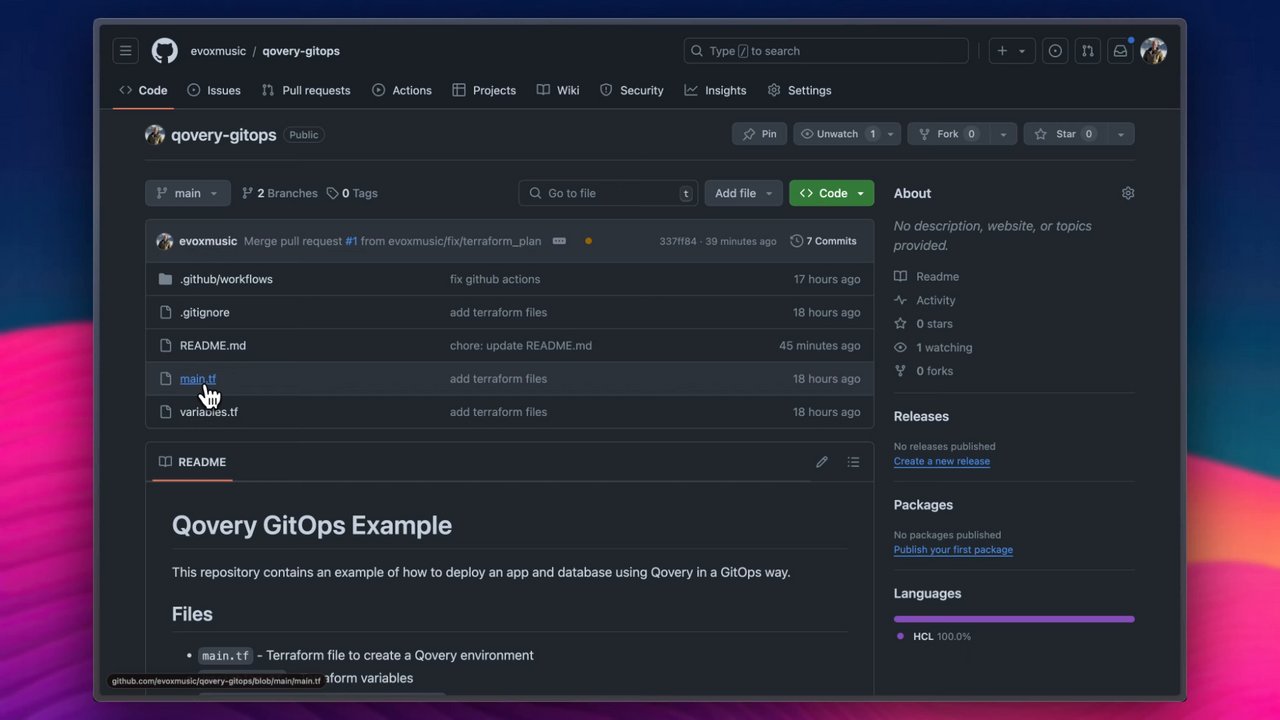View the 0 forks list

pyautogui.click(x=923, y=371)
